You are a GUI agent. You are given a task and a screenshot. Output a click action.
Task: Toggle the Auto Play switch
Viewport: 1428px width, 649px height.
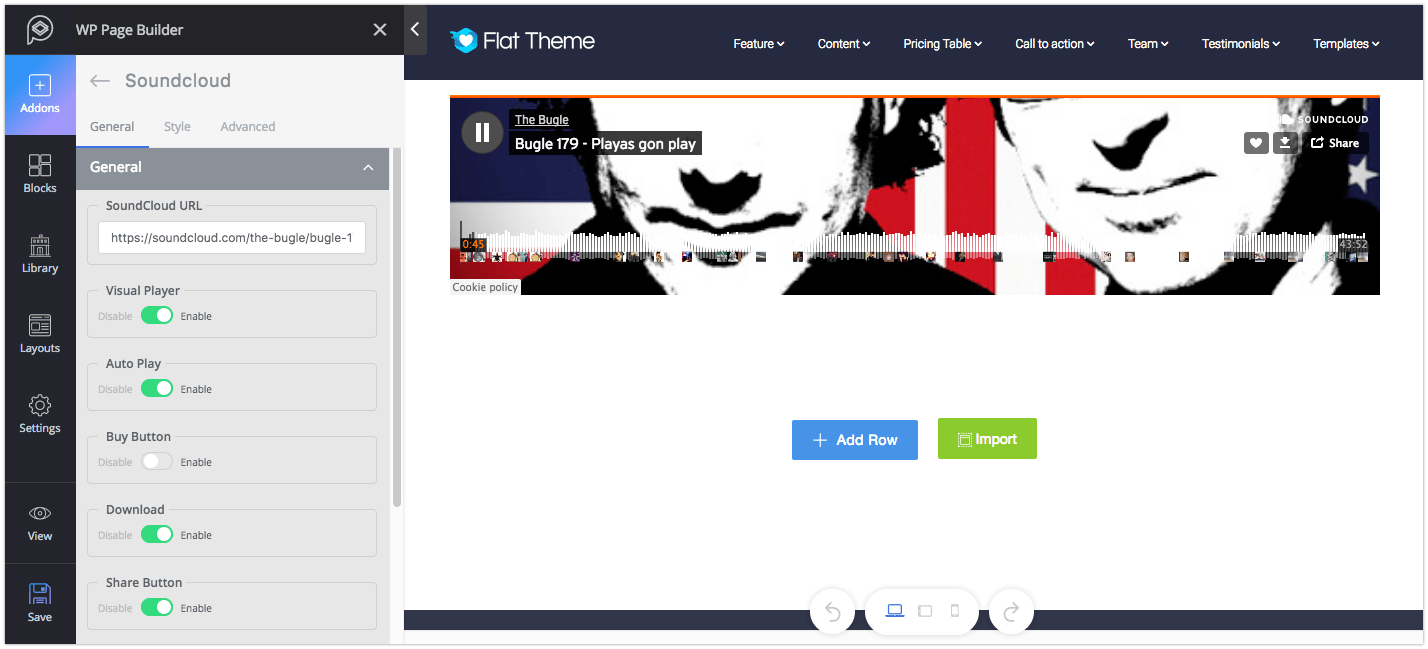157,389
